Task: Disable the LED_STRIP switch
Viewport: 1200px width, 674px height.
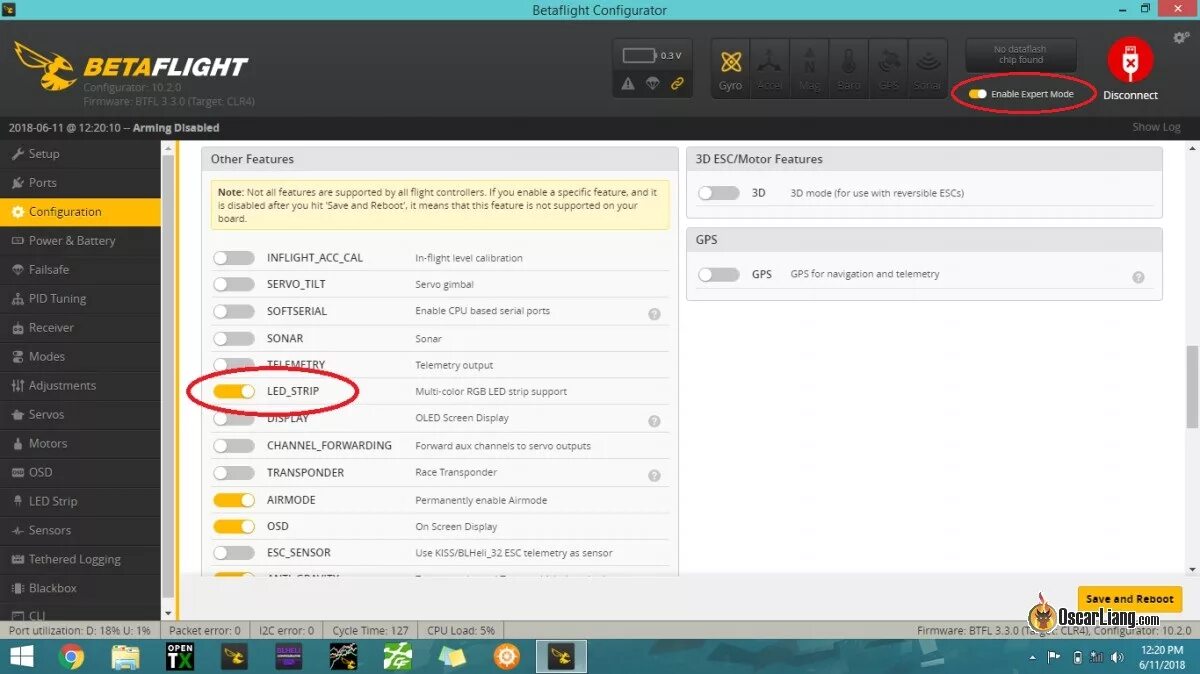Action: click(234, 391)
